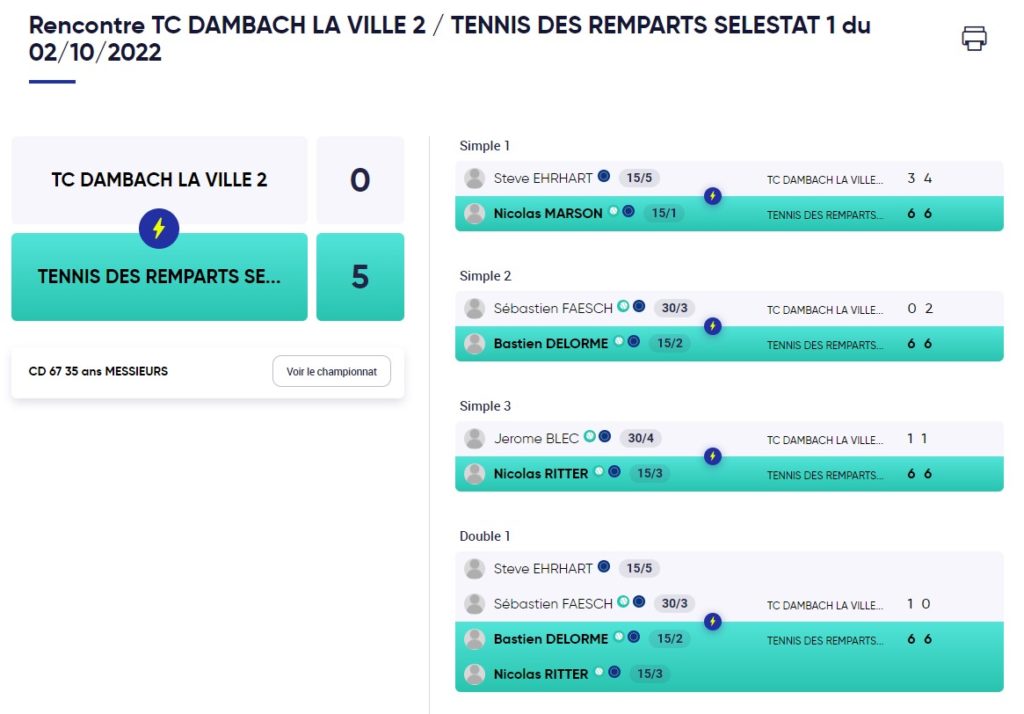
Task: Open Bastien DELORME name in Simple 2
Action: [x=551, y=344]
